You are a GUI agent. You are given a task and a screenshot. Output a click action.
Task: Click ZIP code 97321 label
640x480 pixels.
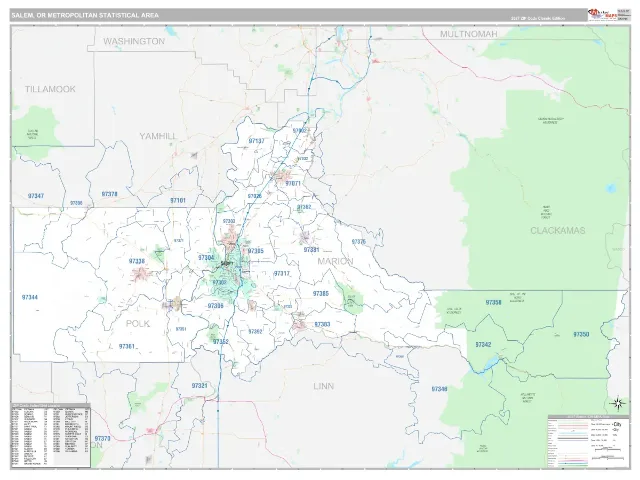pyautogui.click(x=200, y=386)
